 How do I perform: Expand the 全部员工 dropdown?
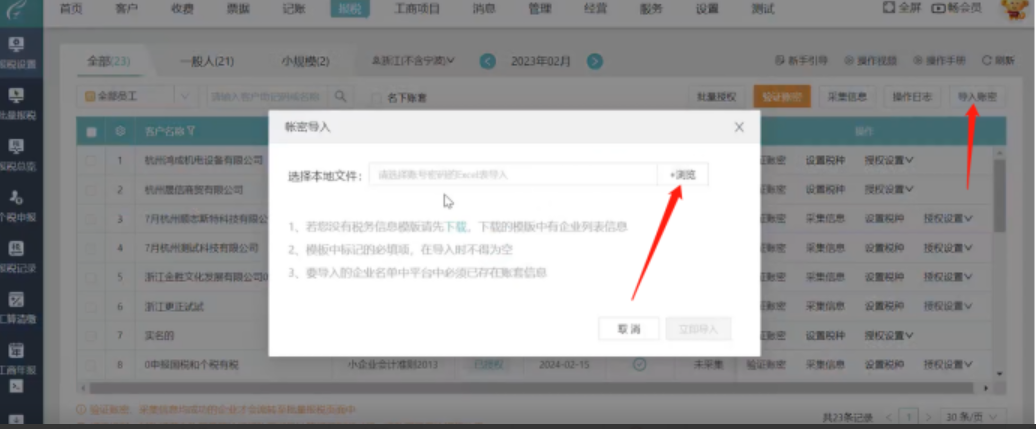pos(184,97)
